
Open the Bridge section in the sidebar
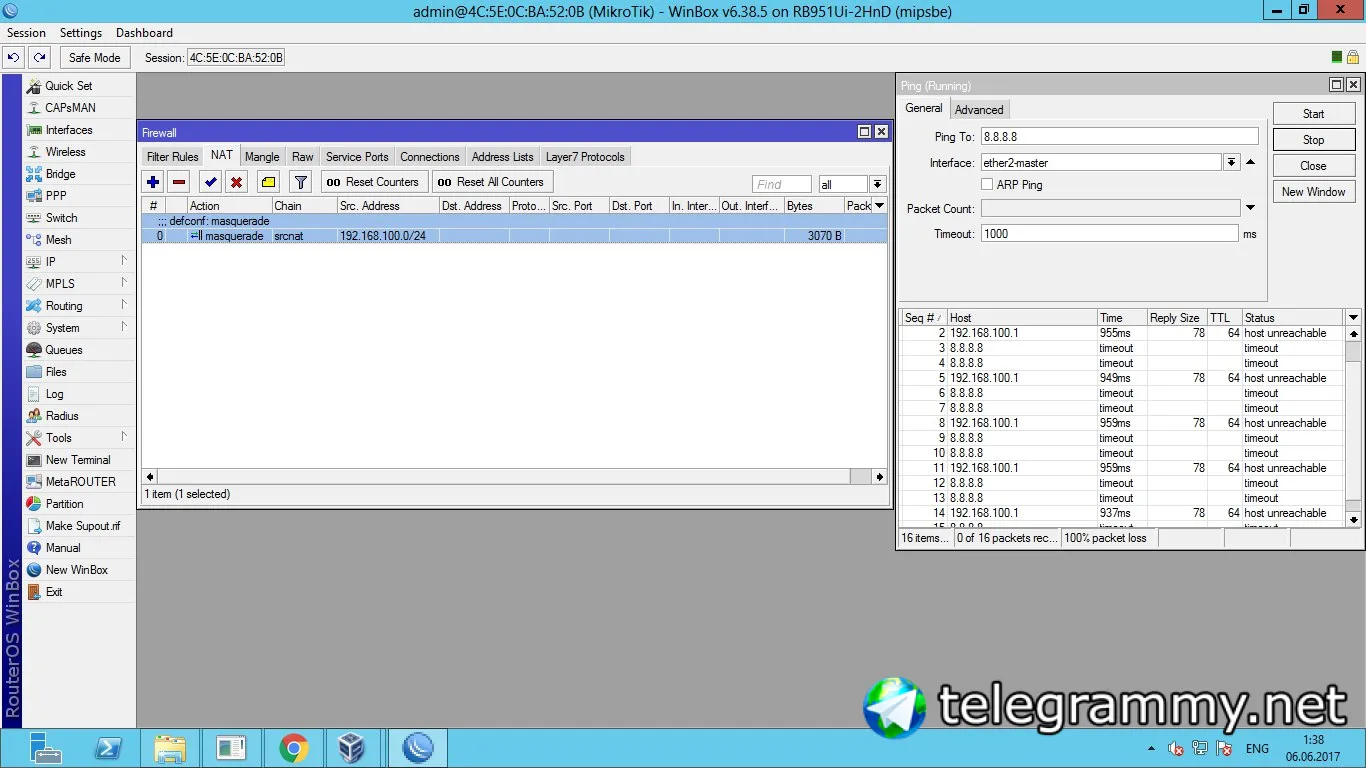coord(60,174)
